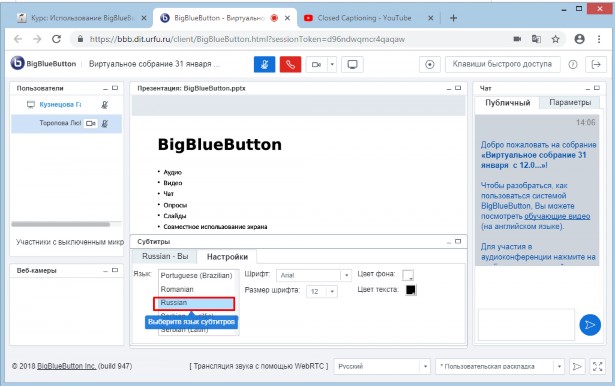
Task: Apply layout with bottom arrow button
Action: pos(577,366)
